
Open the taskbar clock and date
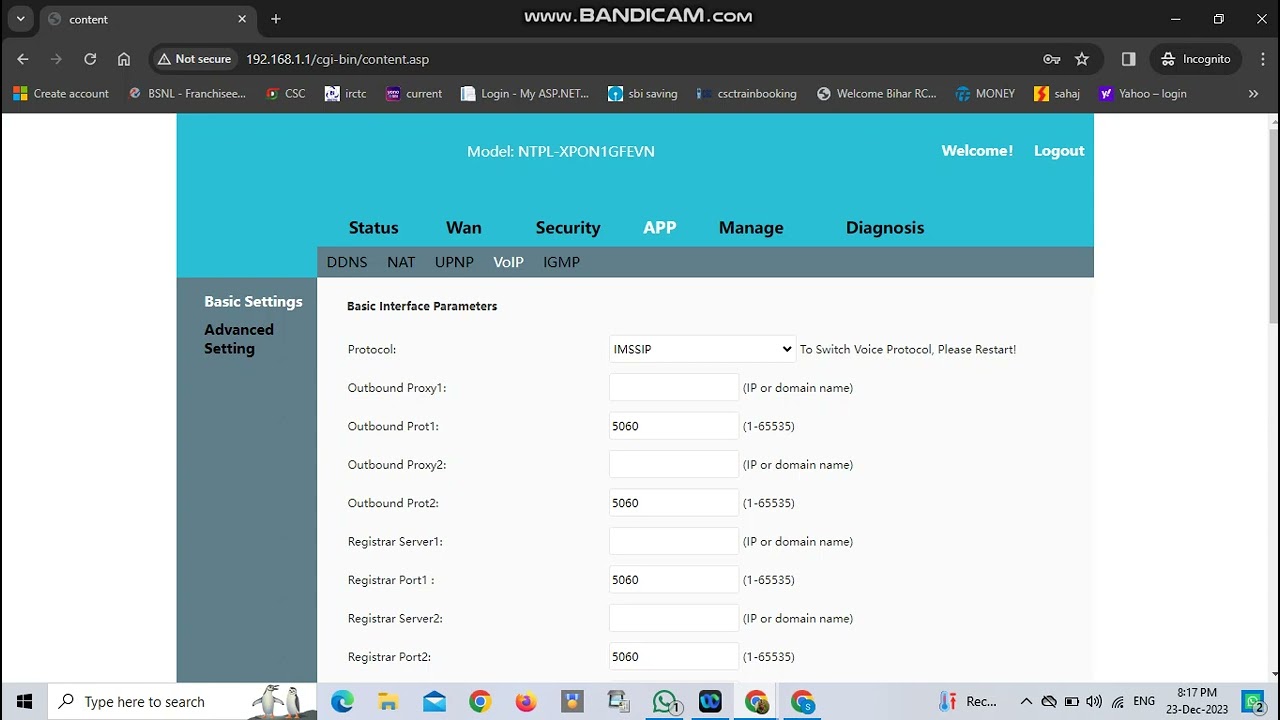pyautogui.click(x=1197, y=702)
